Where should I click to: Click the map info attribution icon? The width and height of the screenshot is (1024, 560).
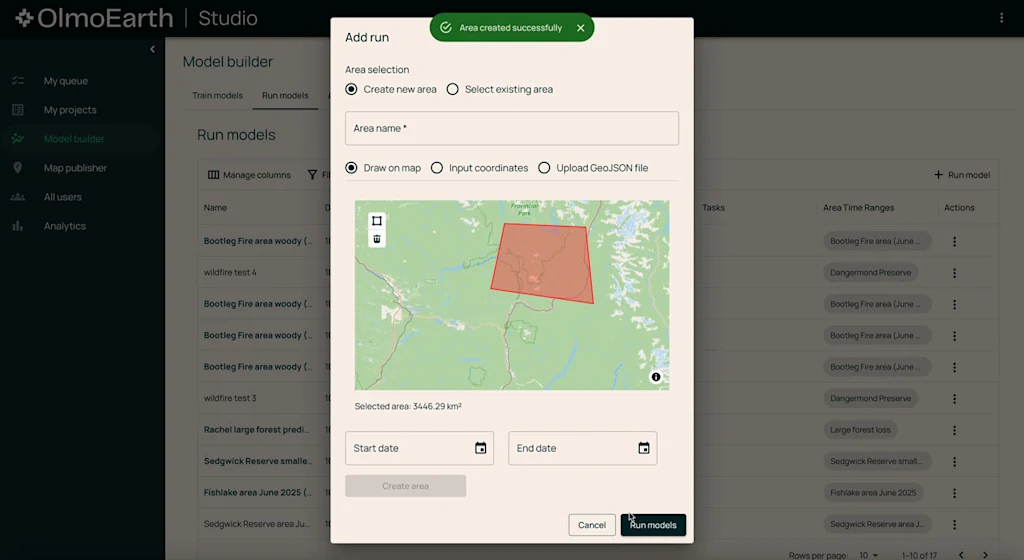click(656, 377)
